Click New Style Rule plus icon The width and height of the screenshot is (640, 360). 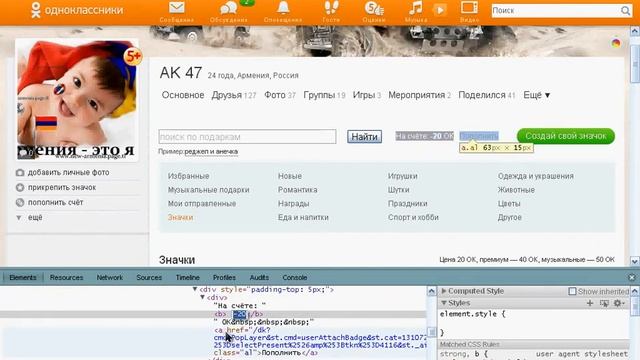[x=590, y=303]
